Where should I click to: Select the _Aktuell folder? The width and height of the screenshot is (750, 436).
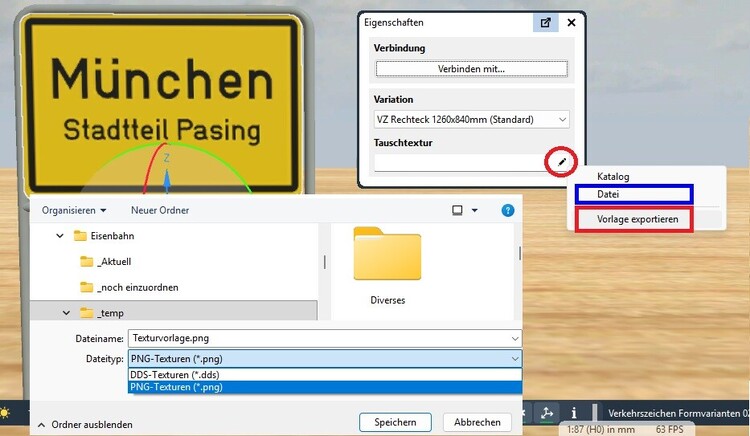106,262
